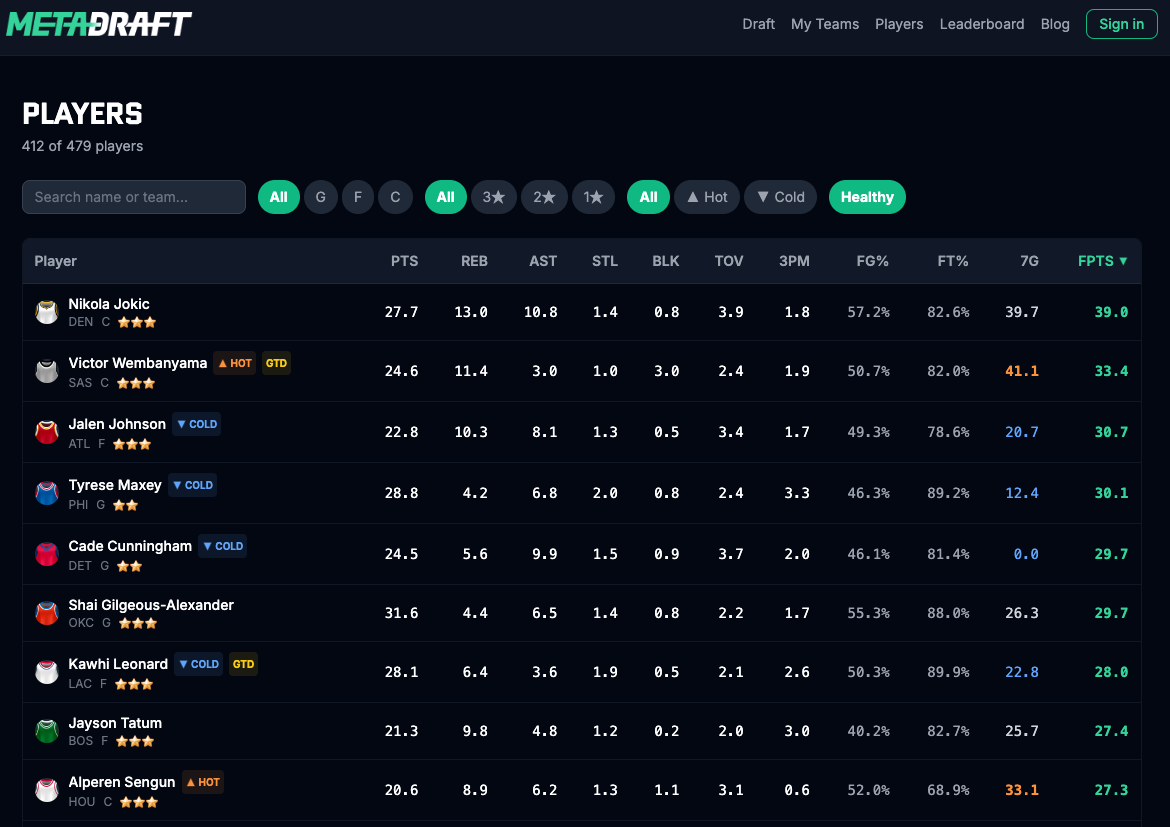The width and height of the screenshot is (1170, 827).
Task: Sort the table by FPTS column
Action: point(1102,261)
